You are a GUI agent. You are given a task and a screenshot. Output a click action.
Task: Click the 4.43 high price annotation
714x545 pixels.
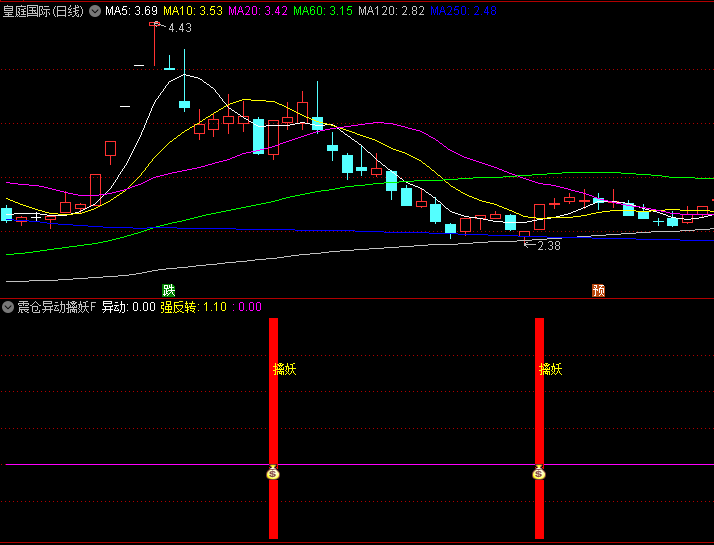[180, 28]
